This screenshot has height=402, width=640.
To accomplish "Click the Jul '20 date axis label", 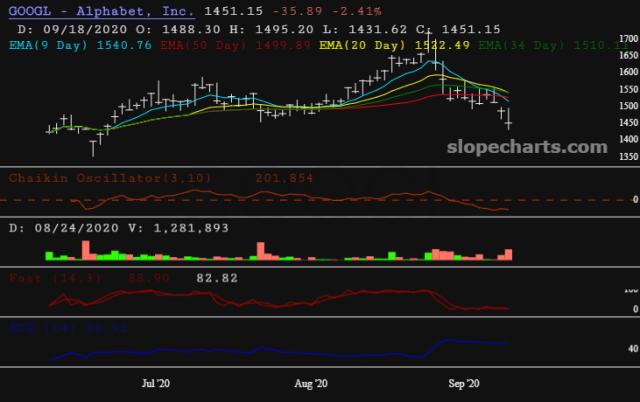I will pos(157,383).
